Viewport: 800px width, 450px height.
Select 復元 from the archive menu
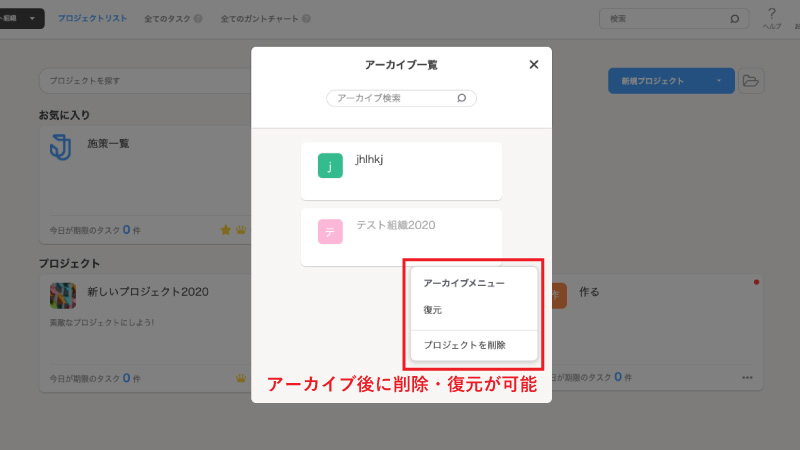click(x=433, y=310)
